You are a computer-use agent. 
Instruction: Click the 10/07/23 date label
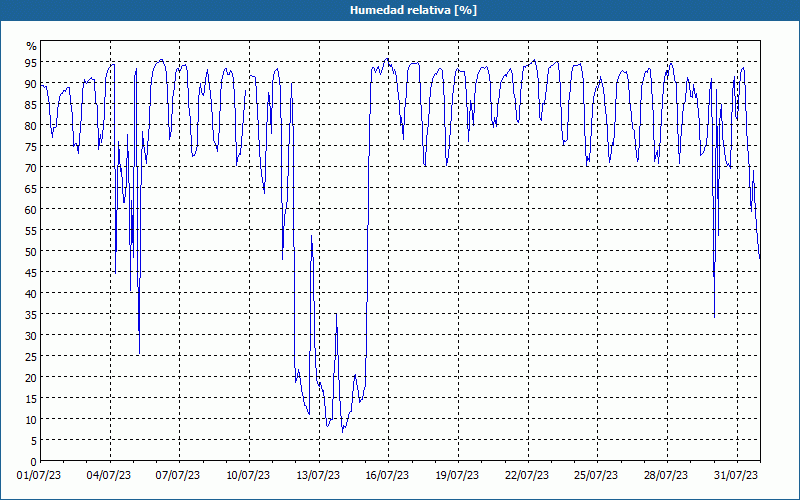pos(248,475)
